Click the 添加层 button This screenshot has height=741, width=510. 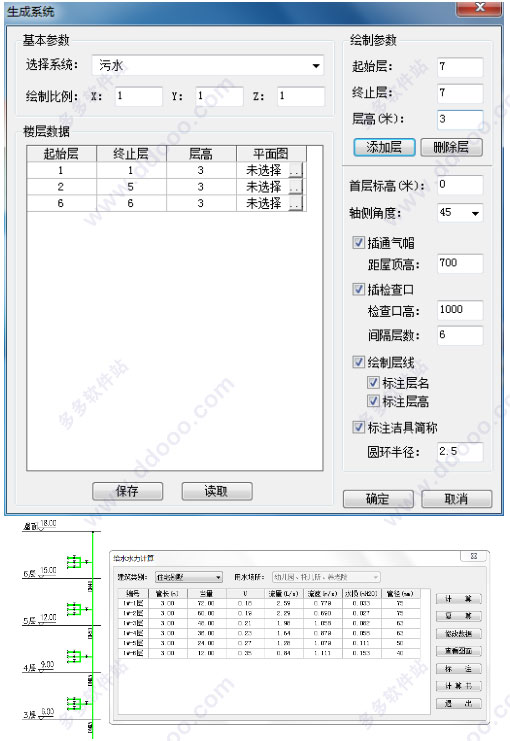[384, 147]
